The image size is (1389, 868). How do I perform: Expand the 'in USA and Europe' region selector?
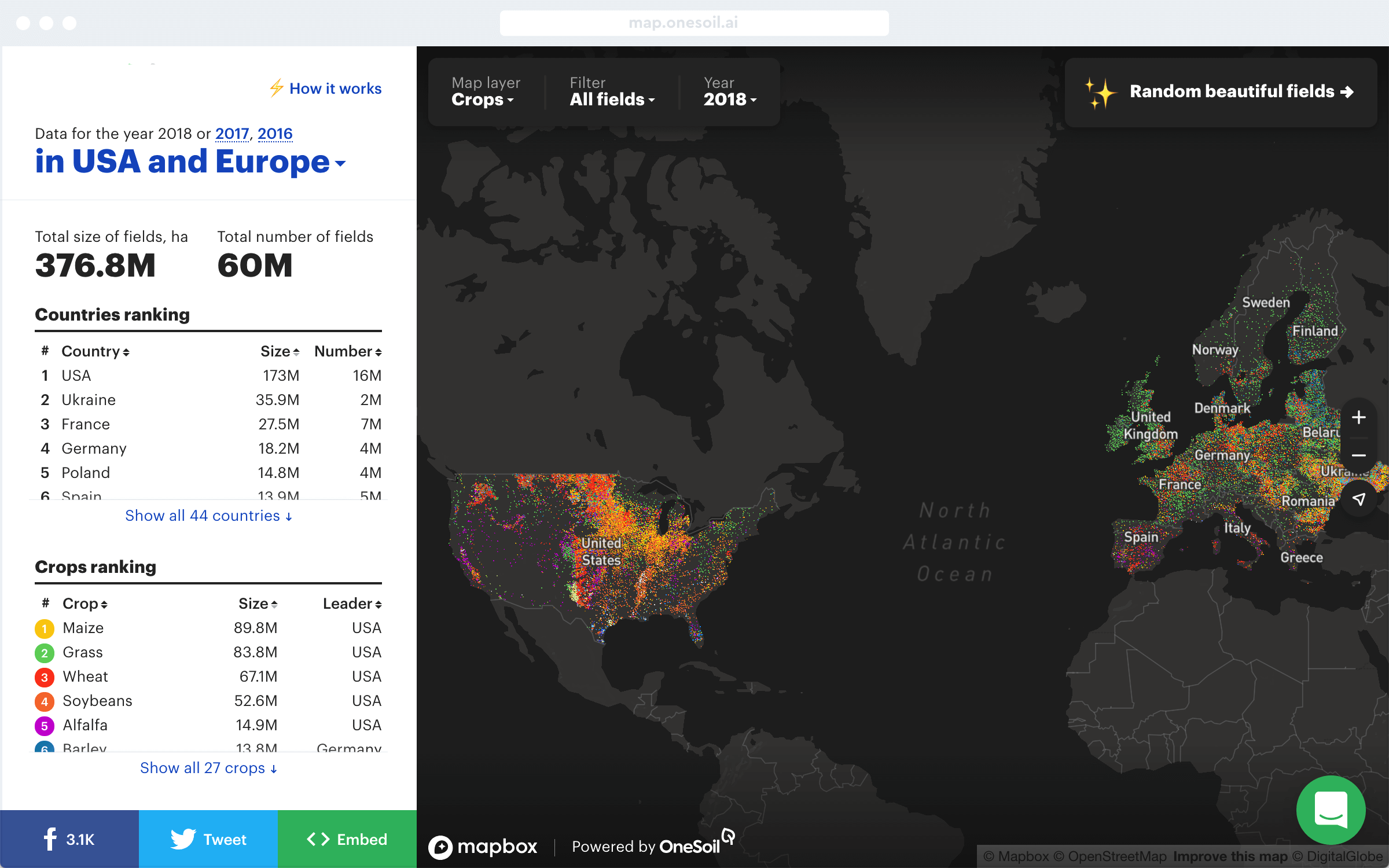point(190,161)
